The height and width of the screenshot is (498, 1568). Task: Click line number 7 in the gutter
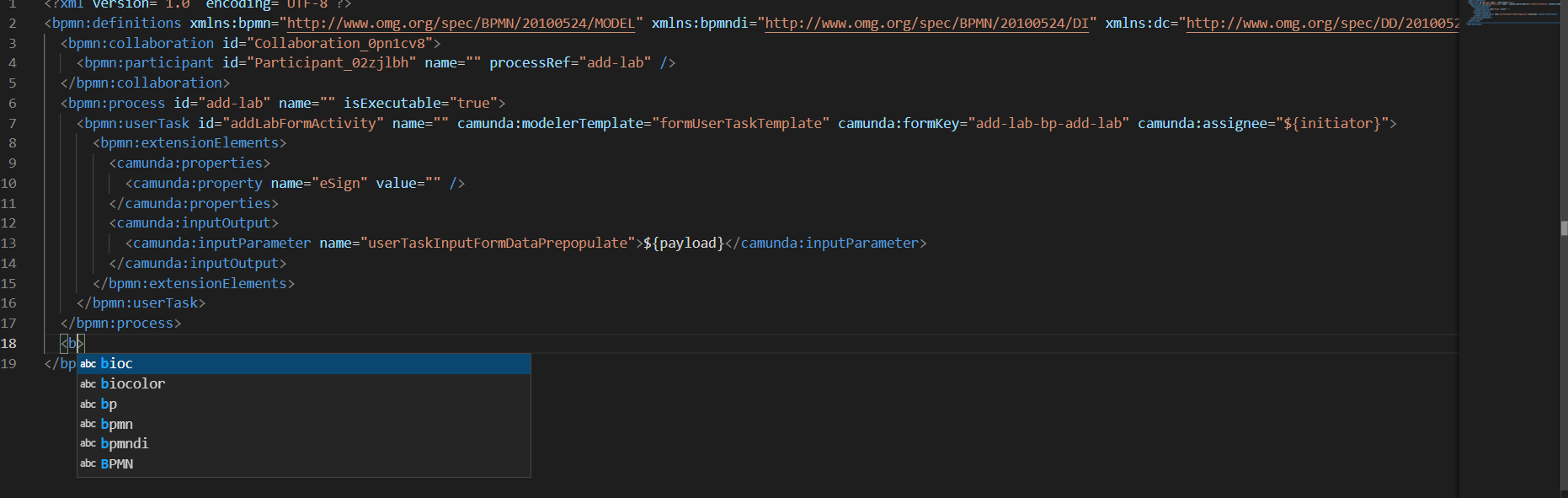point(12,123)
